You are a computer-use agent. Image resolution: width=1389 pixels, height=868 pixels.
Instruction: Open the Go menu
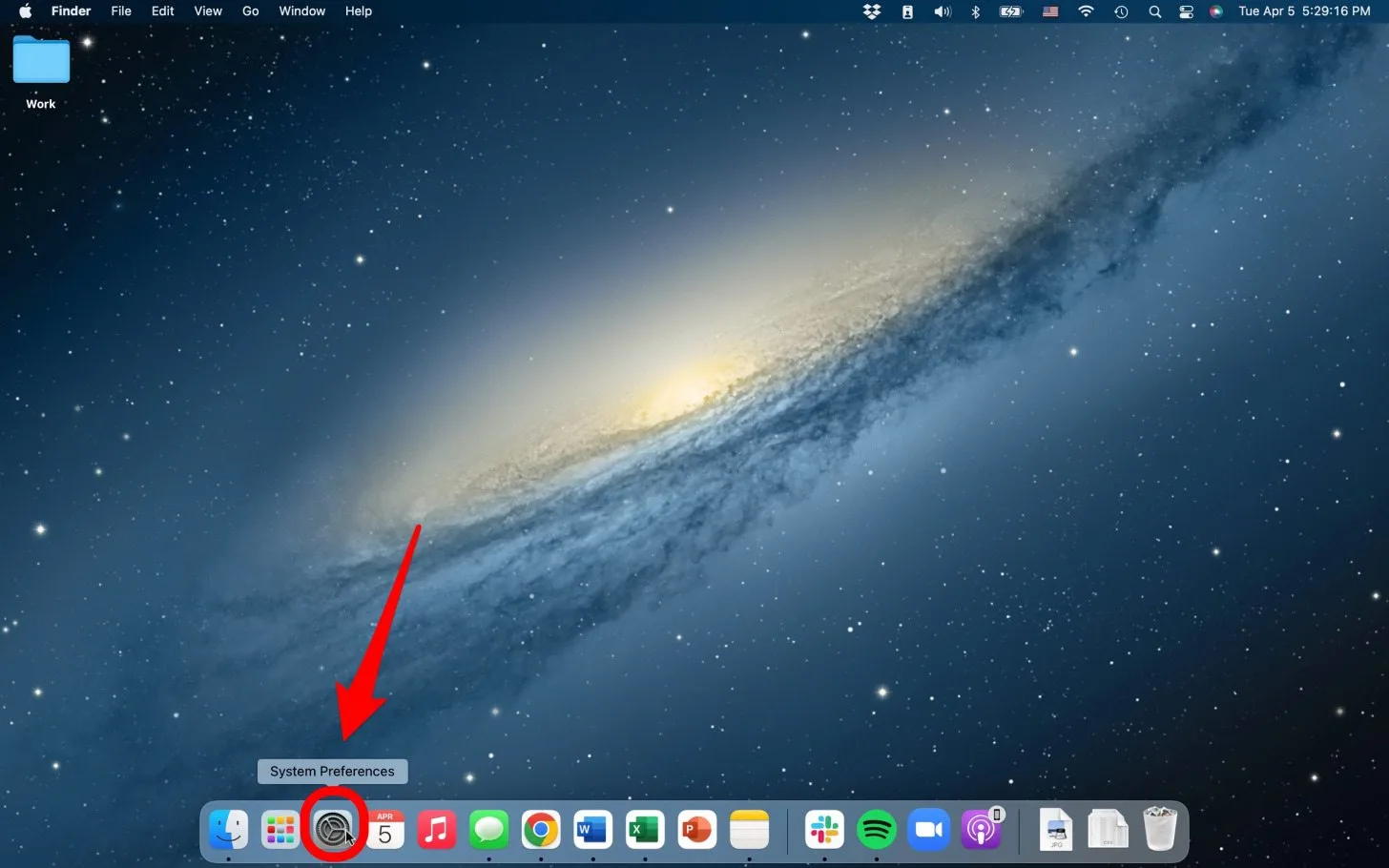pos(250,11)
